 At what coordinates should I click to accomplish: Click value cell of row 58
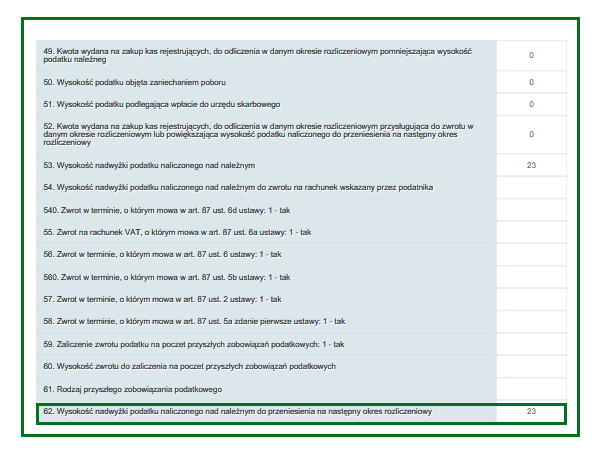(531, 321)
